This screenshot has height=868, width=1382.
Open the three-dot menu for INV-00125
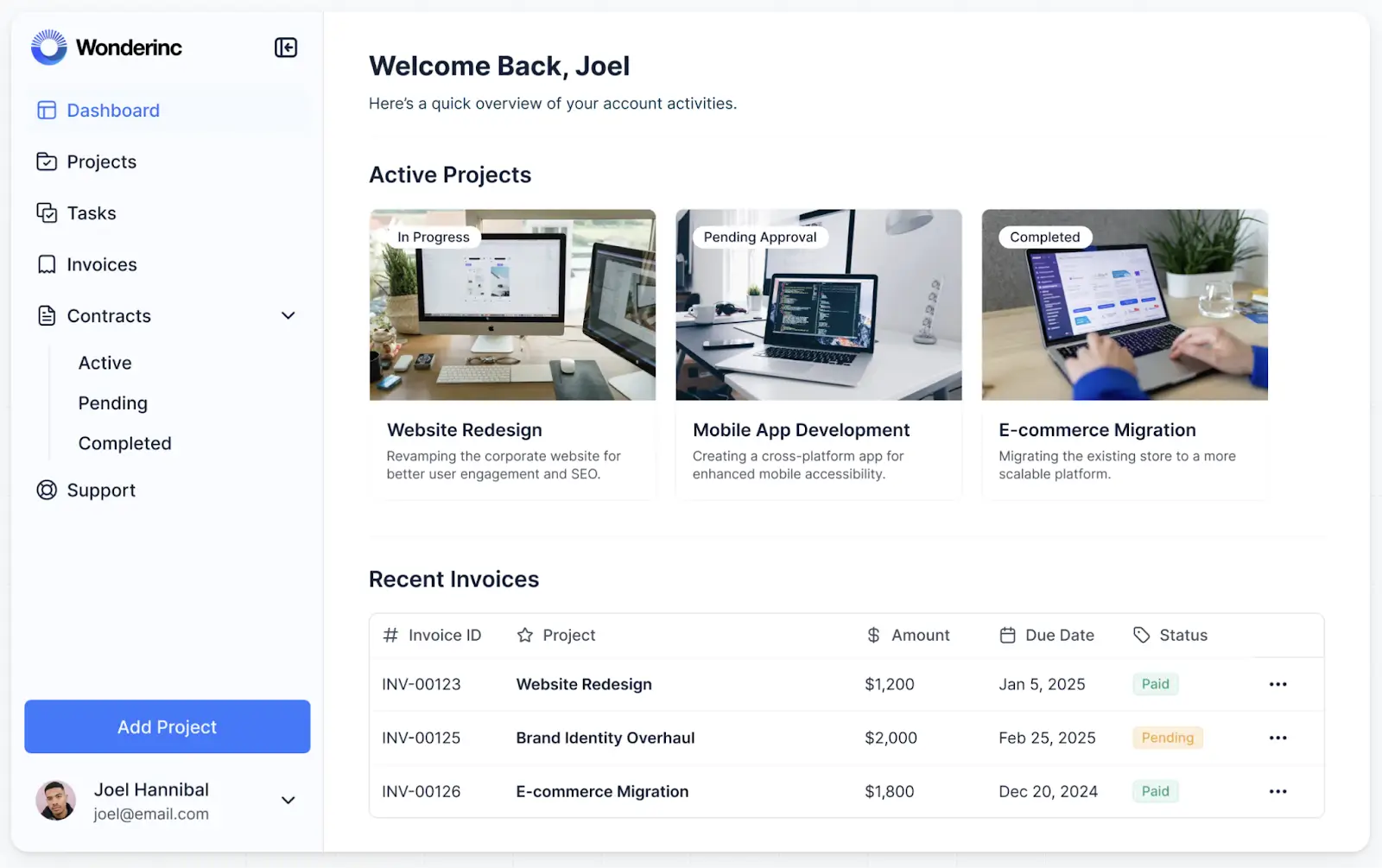pyautogui.click(x=1278, y=738)
